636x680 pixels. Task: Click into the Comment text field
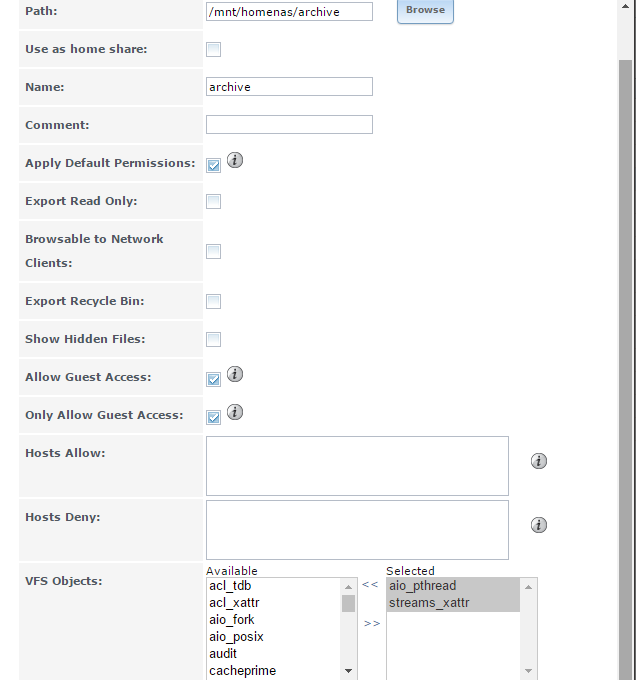point(289,124)
